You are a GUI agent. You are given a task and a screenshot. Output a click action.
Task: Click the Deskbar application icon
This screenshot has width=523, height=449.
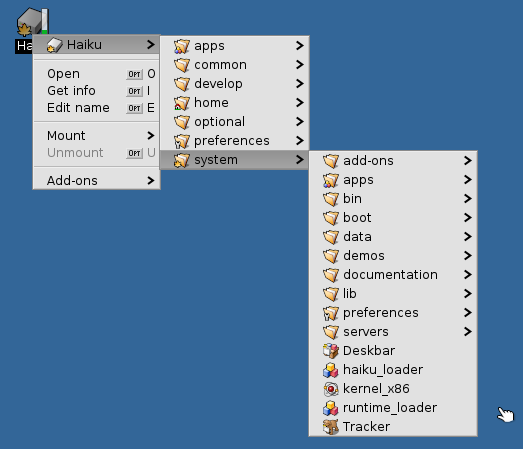[x=331, y=351]
